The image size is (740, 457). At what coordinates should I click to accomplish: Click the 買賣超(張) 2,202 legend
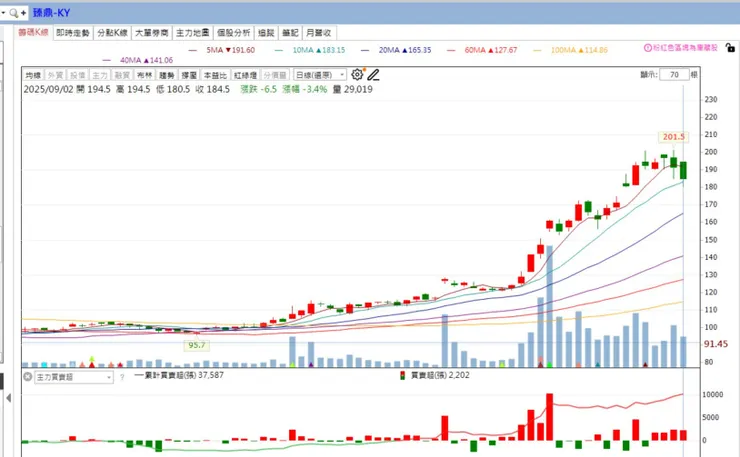(440, 375)
